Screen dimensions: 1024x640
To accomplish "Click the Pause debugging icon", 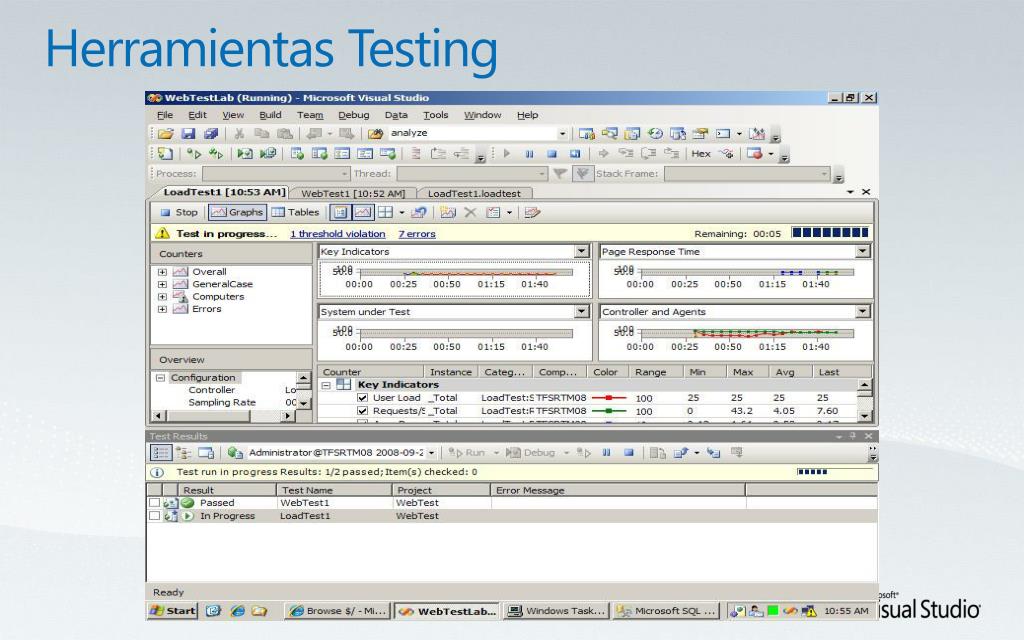I will click(x=530, y=154).
